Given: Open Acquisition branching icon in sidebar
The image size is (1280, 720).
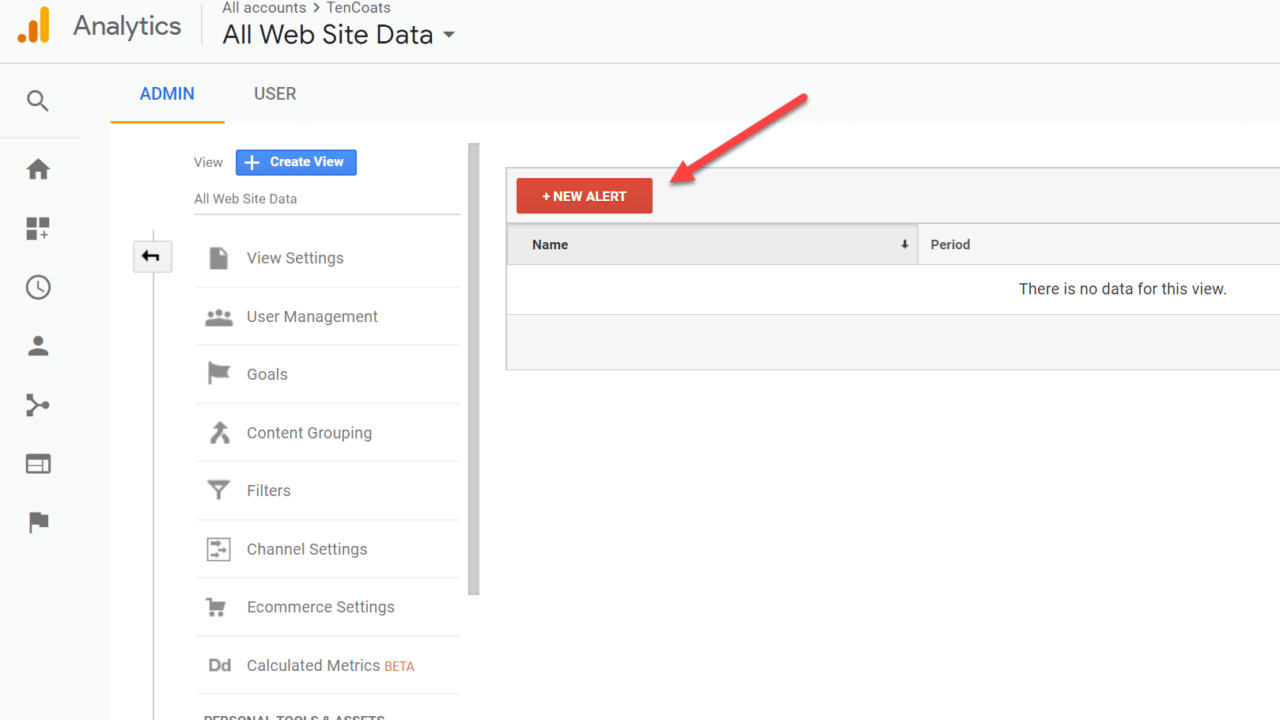Looking at the screenshot, I should click(38, 405).
